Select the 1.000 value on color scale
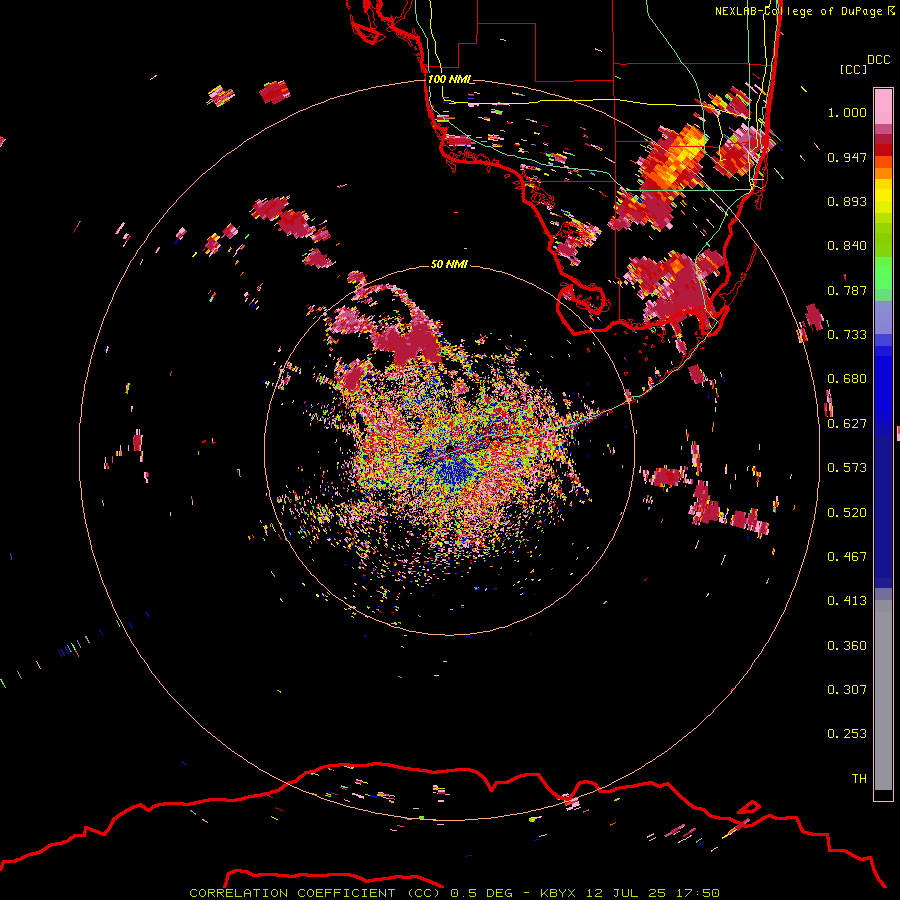 coord(847,112)
